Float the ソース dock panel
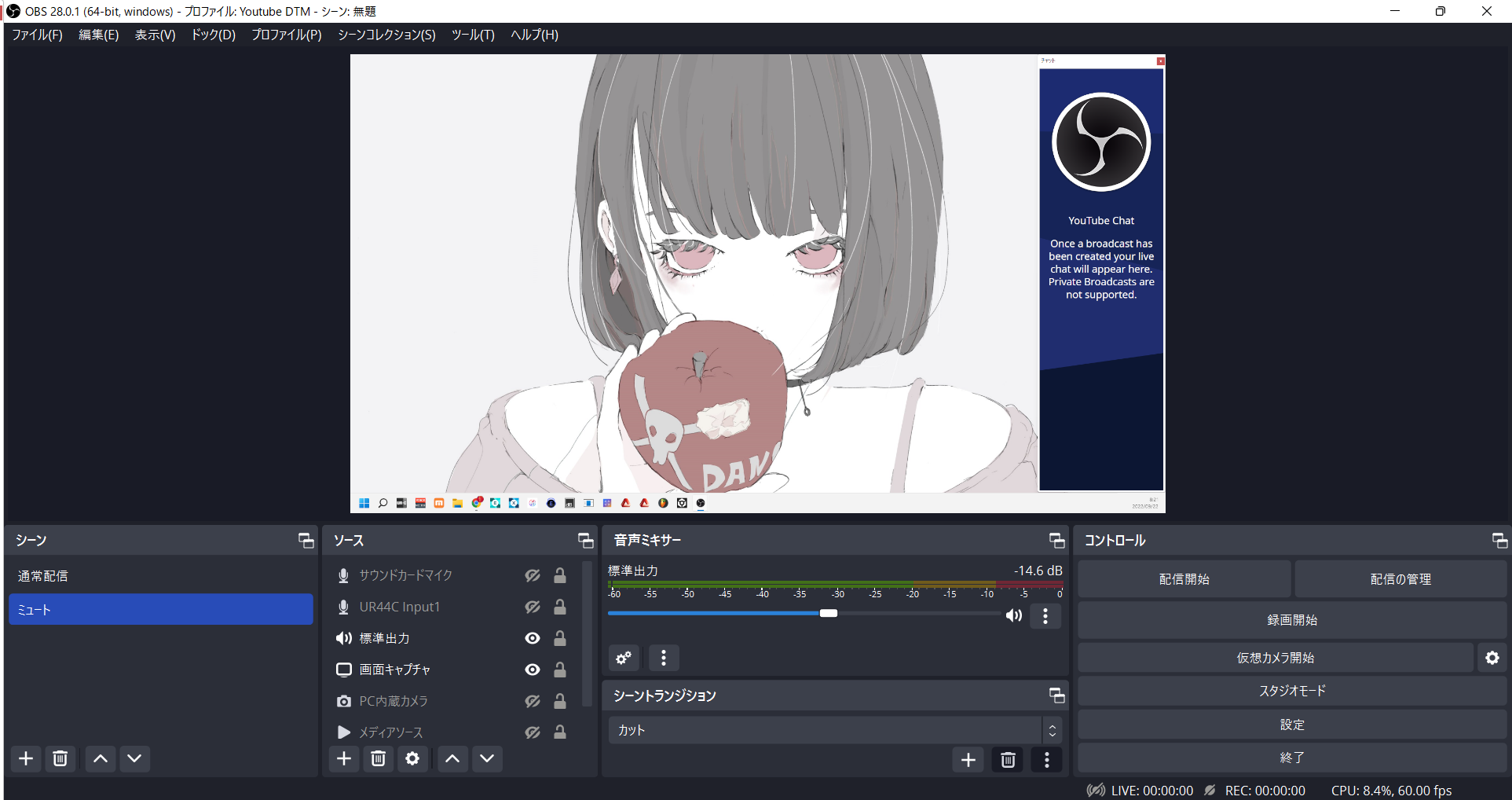Screen dimensions: 1512x800 [586, 540]
